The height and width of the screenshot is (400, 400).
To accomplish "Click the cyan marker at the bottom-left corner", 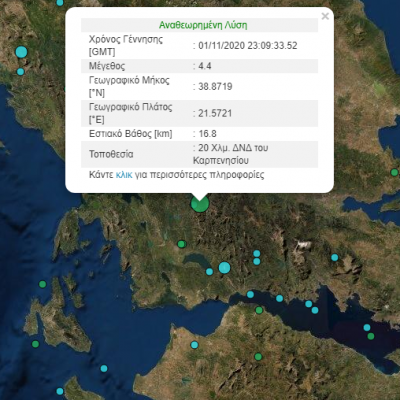I will (x=60, y=391).
